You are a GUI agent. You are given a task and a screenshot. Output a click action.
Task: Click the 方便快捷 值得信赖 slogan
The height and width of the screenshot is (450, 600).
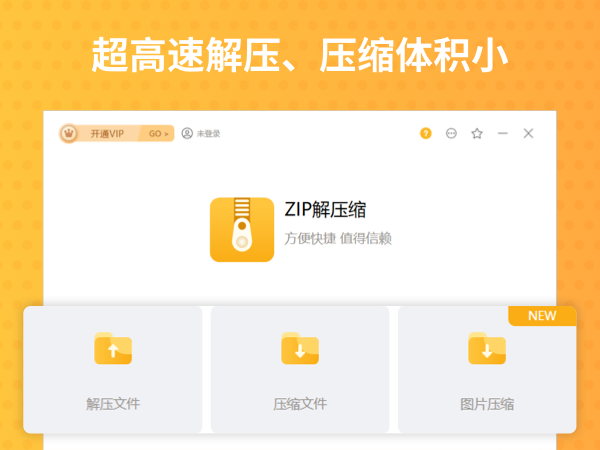(338, 238)
